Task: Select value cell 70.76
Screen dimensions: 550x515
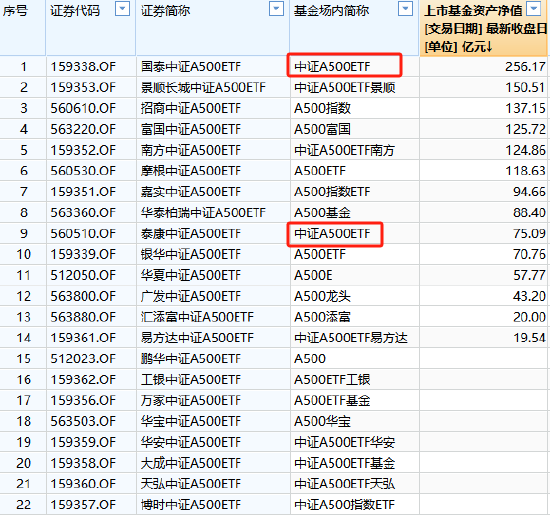Action: pyautogui.click(x=484, y=254)
